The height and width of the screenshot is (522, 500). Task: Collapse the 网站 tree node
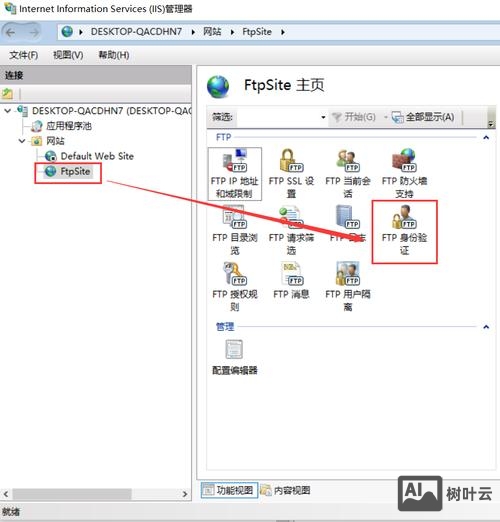tap(22, 141)
